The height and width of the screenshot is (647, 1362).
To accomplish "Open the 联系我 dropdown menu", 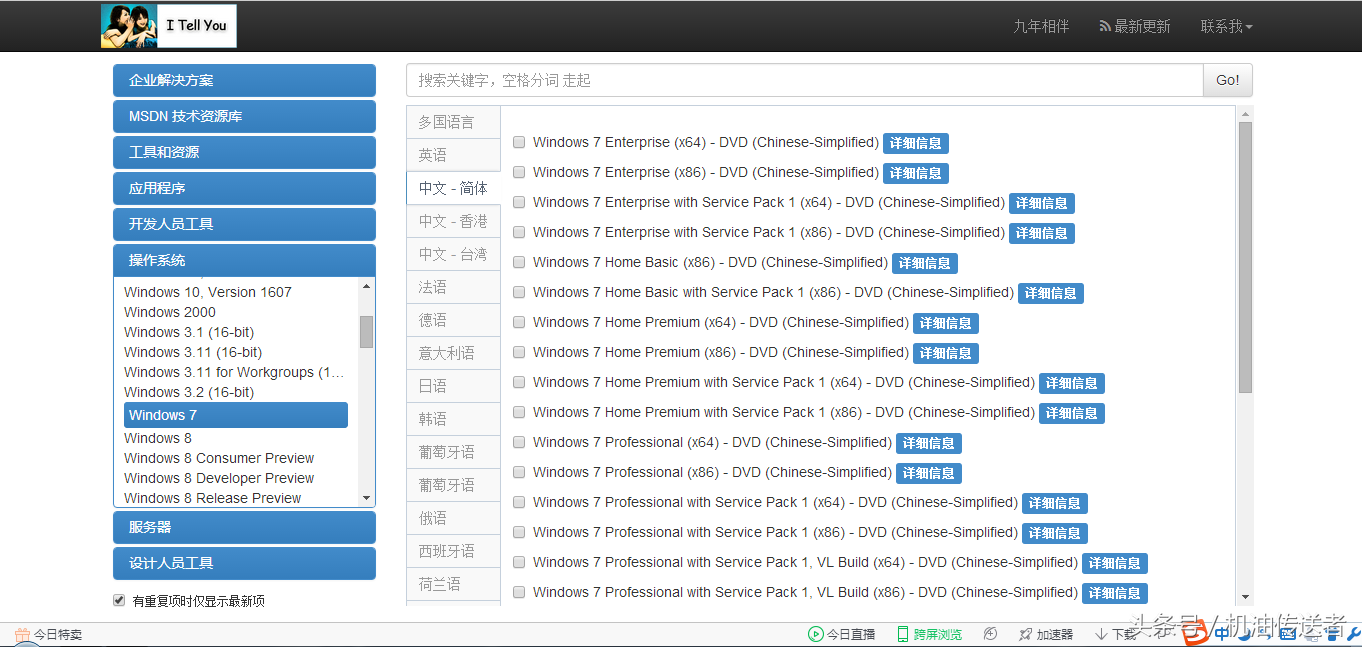I will click(1226, 26).
